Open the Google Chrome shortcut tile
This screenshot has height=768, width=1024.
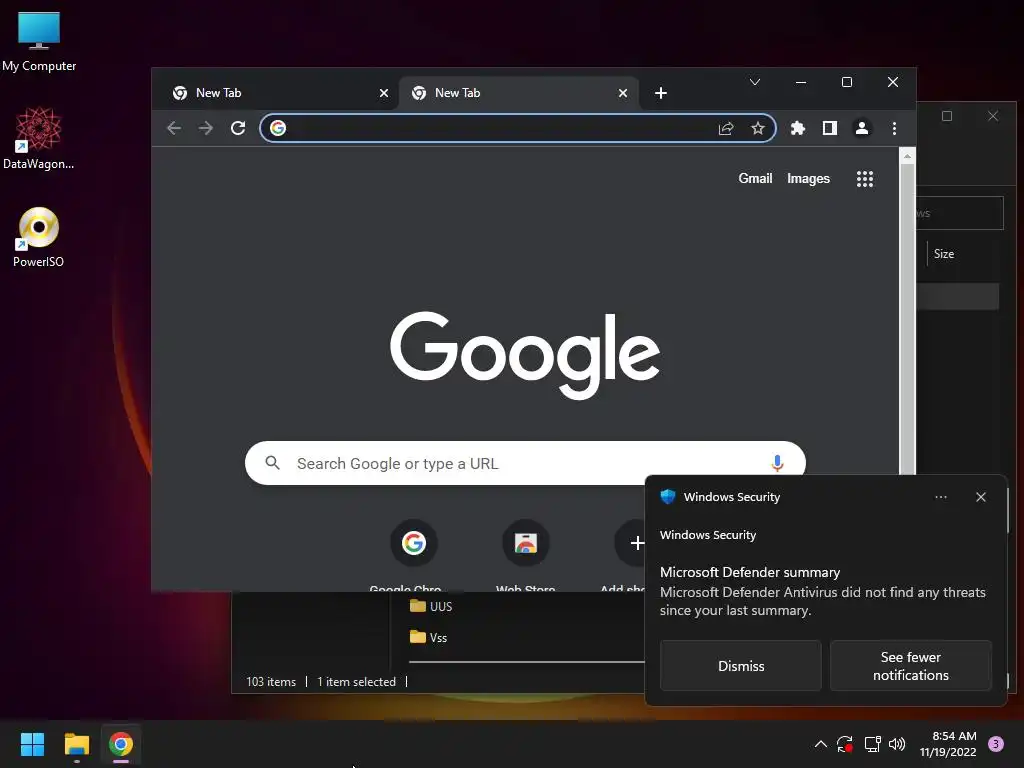413,543
